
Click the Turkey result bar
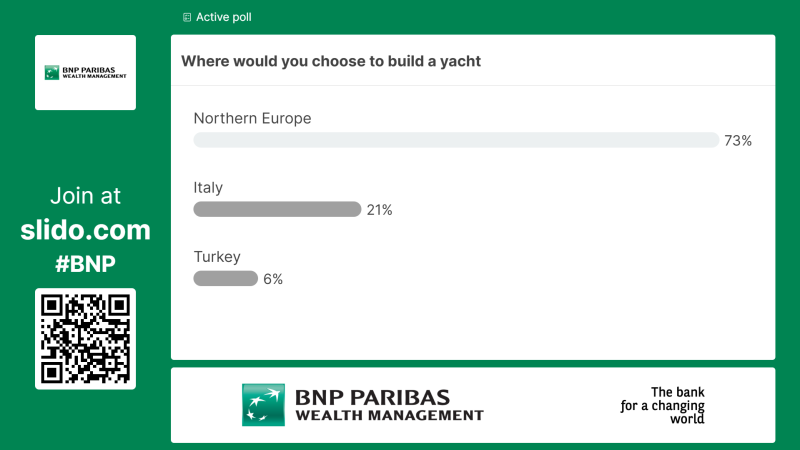pyautogui.click(x=225, y=279)
